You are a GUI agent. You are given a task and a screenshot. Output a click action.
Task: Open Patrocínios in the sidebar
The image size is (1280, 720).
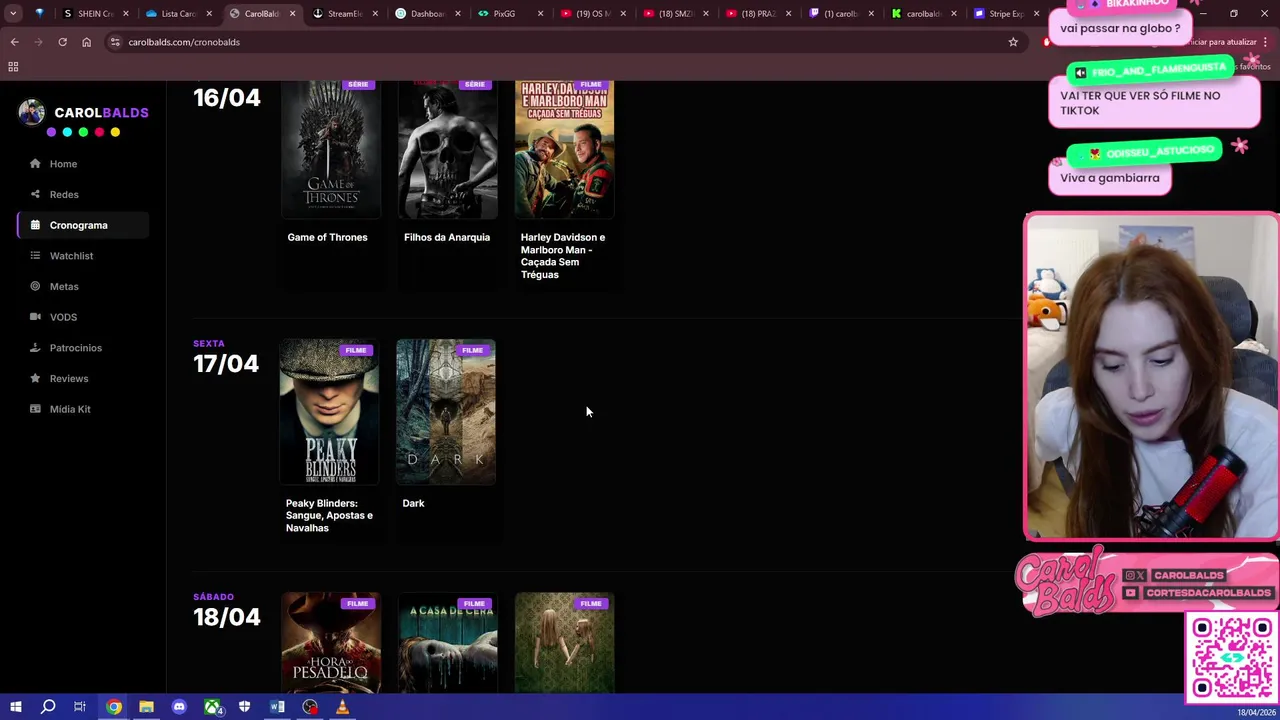point(83,348)
